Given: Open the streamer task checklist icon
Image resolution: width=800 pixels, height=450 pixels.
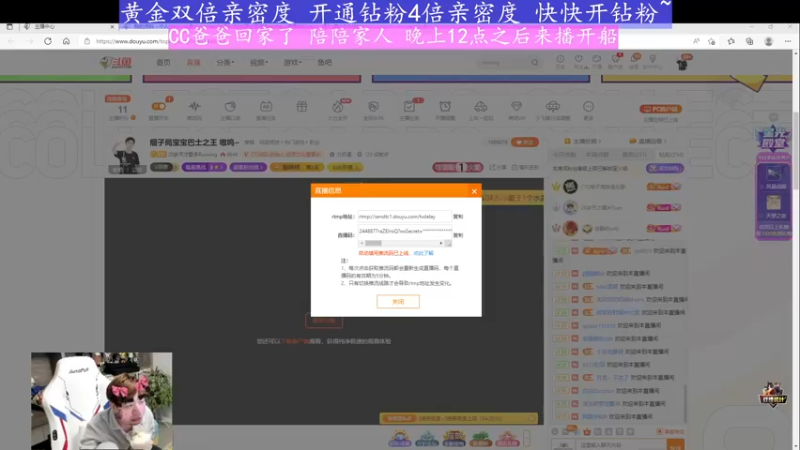Looking at the screenshot, I should click(x=409, y=106).
